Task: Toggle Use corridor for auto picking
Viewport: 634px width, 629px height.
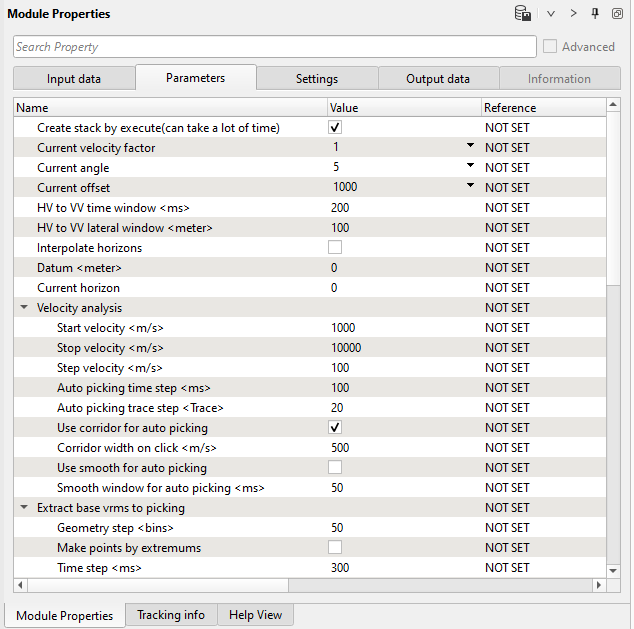Action: (x=336, y=428)
